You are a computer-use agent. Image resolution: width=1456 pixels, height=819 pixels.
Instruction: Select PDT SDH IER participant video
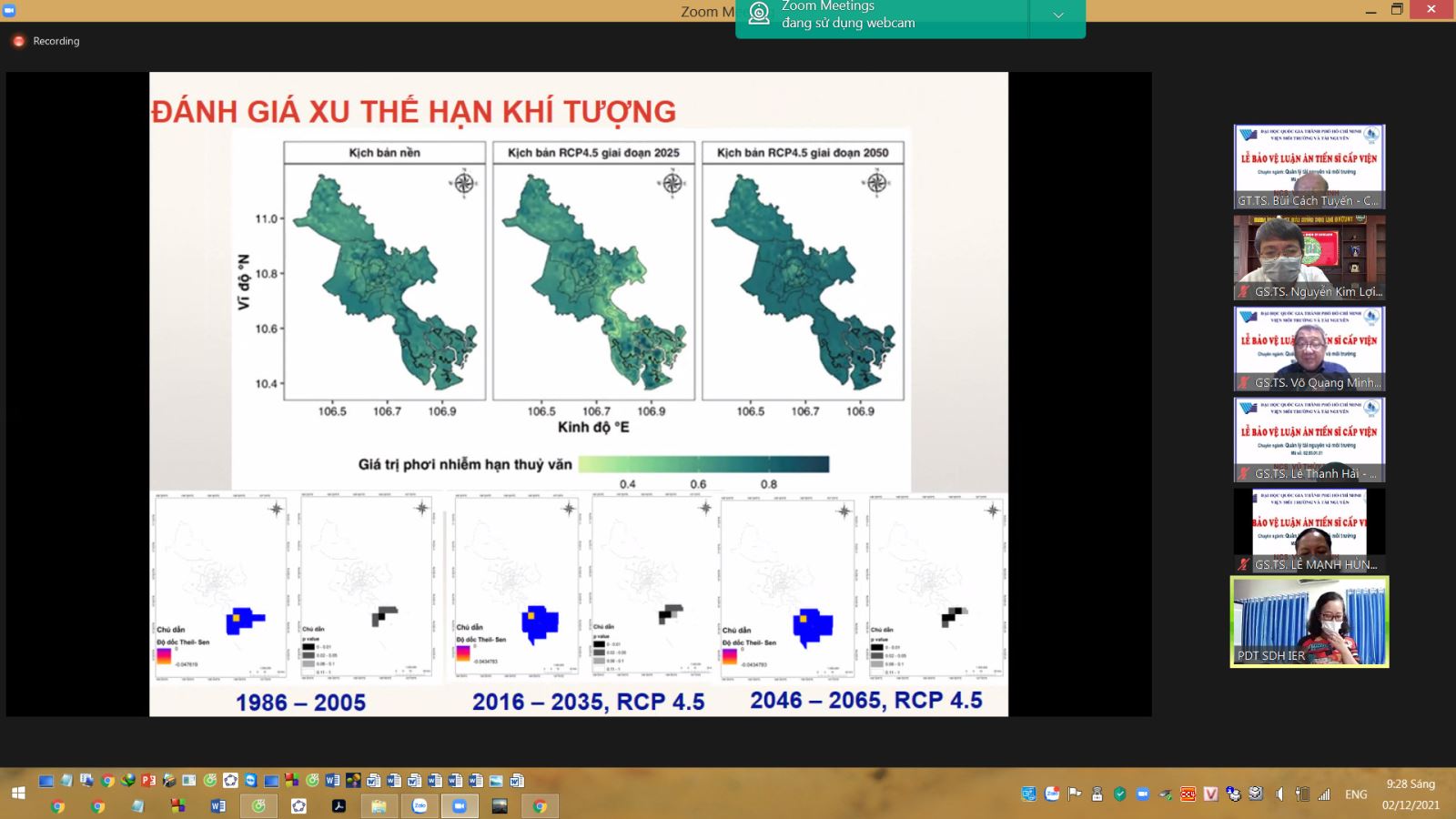point(1309,622)
